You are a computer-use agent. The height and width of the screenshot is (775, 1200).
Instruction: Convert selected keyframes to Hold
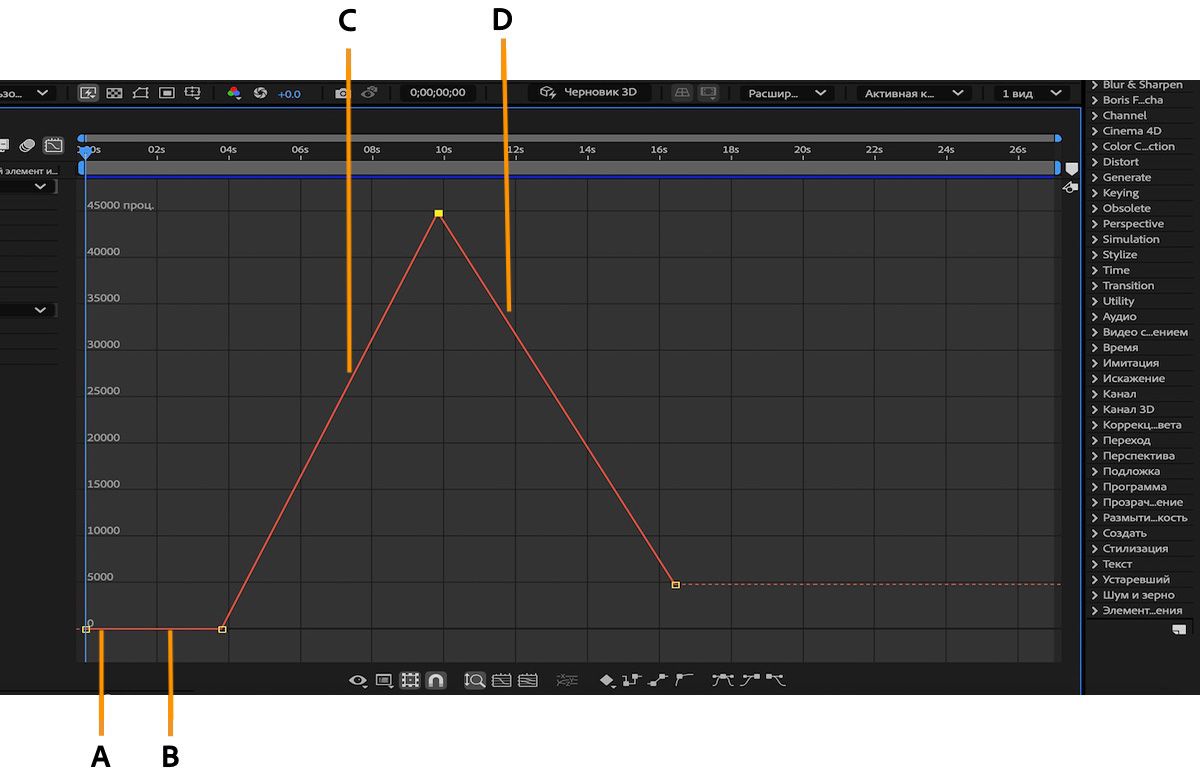(x=631, y=680)
